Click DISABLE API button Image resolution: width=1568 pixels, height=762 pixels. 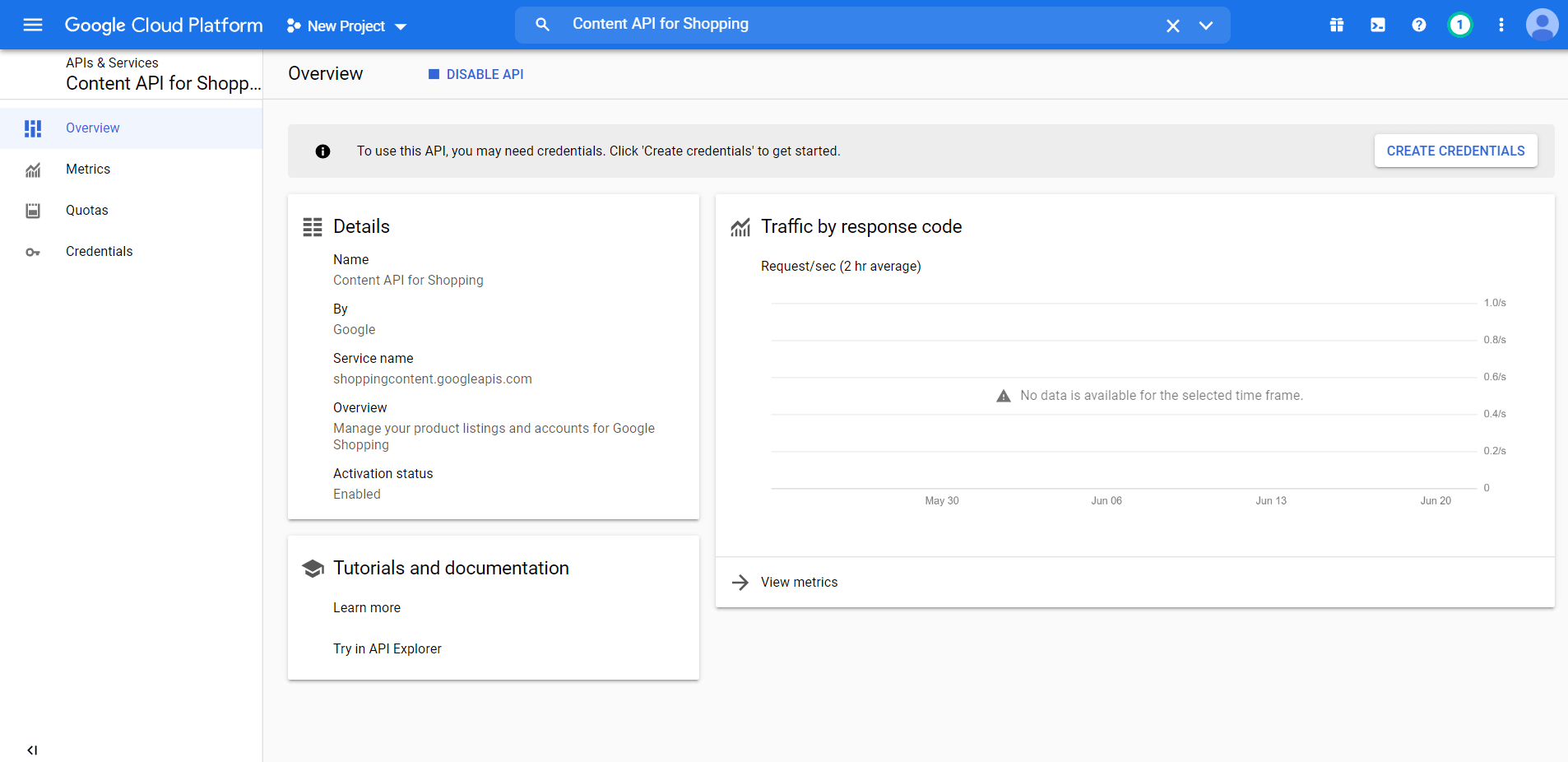[476, 74]
